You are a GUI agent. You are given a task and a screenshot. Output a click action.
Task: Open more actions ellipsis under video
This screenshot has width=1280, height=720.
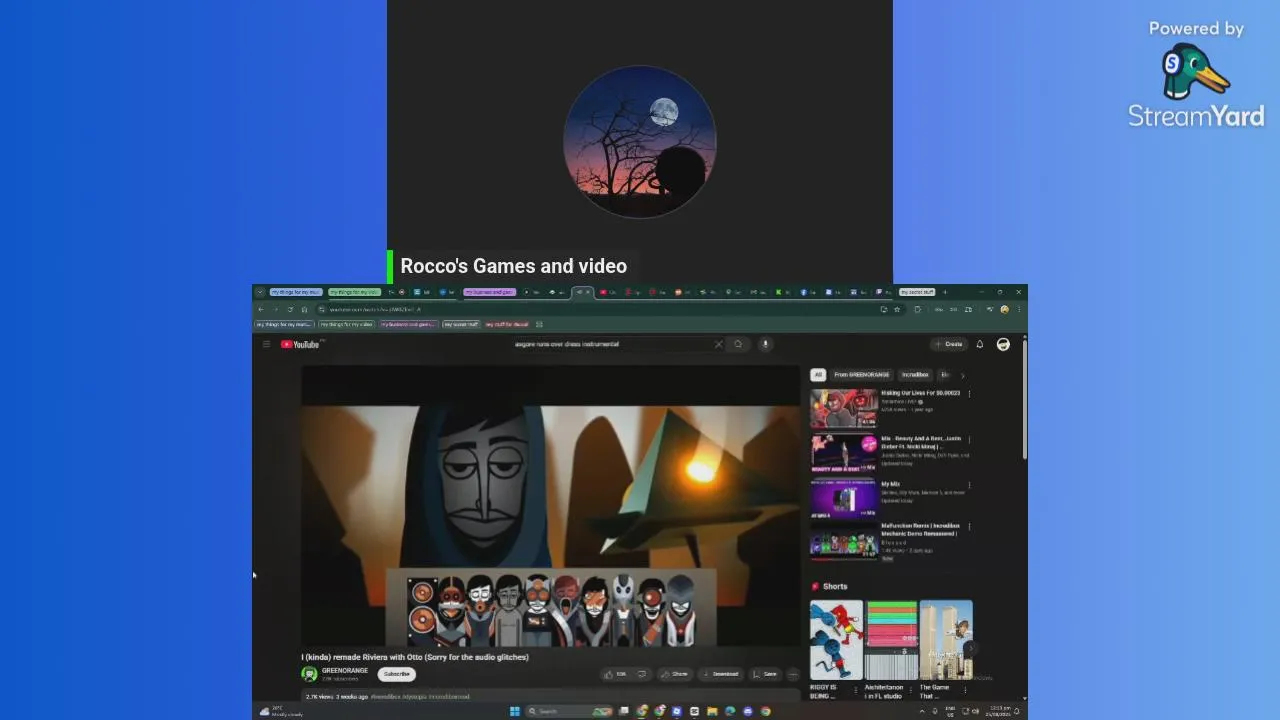click(793, 674)
